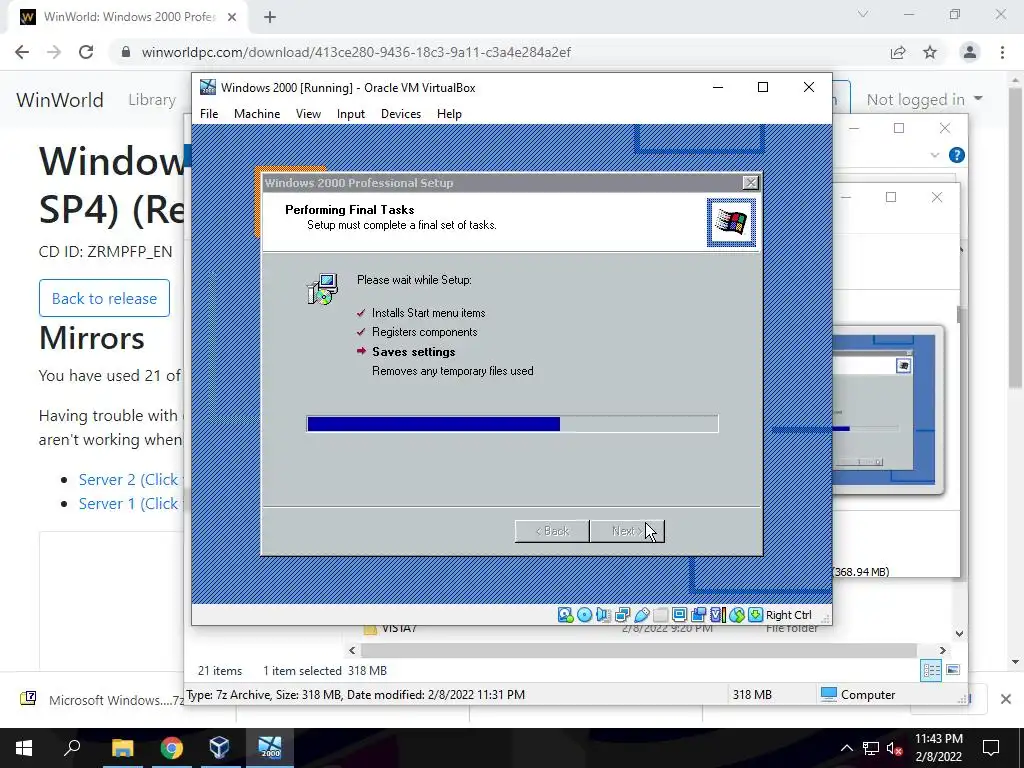Click the Back to release button

104,298
